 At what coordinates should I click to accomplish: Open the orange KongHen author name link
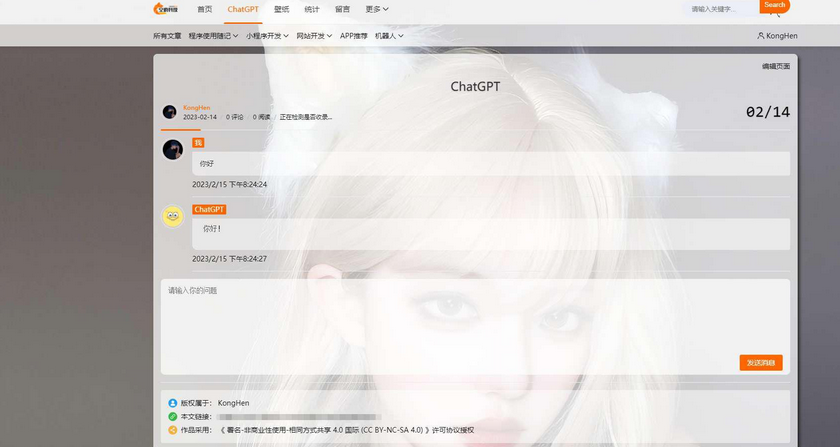pos(197,108)
